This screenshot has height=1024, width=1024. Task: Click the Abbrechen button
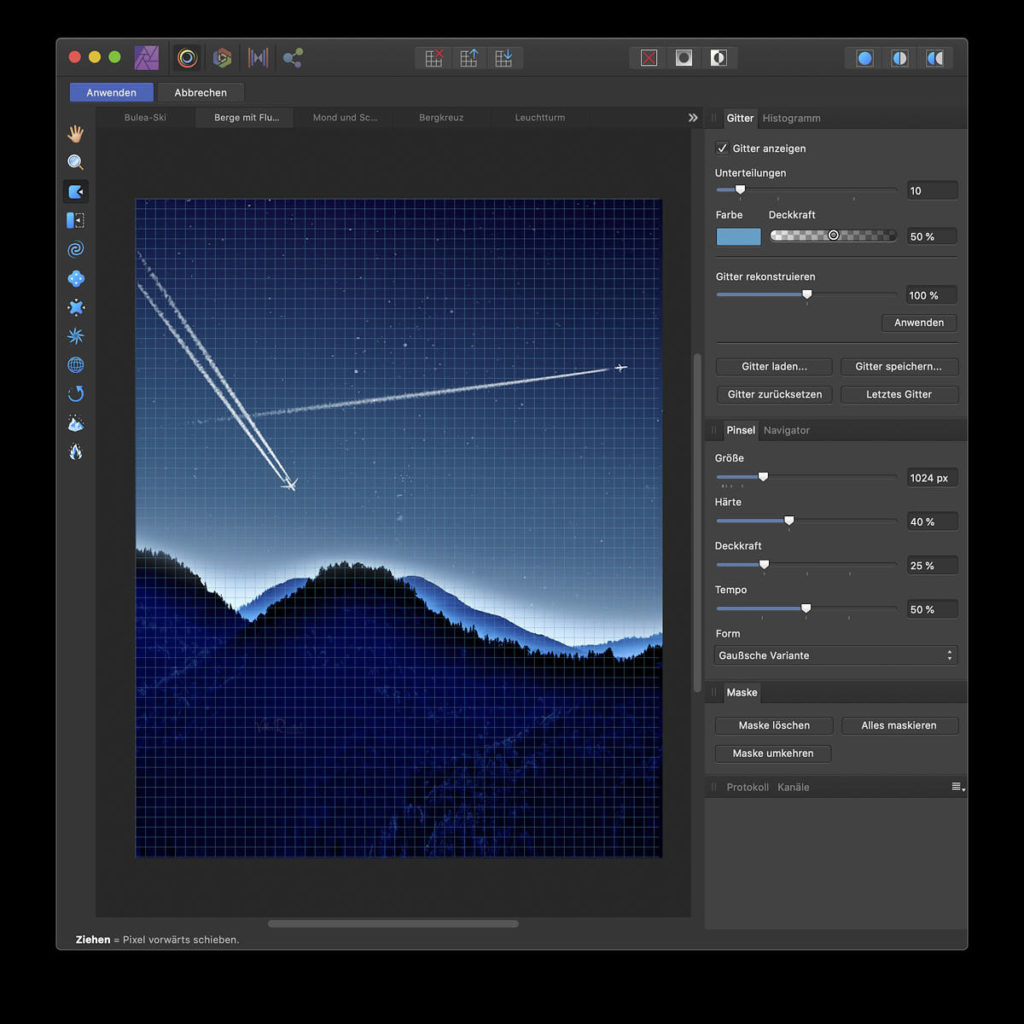200,93
